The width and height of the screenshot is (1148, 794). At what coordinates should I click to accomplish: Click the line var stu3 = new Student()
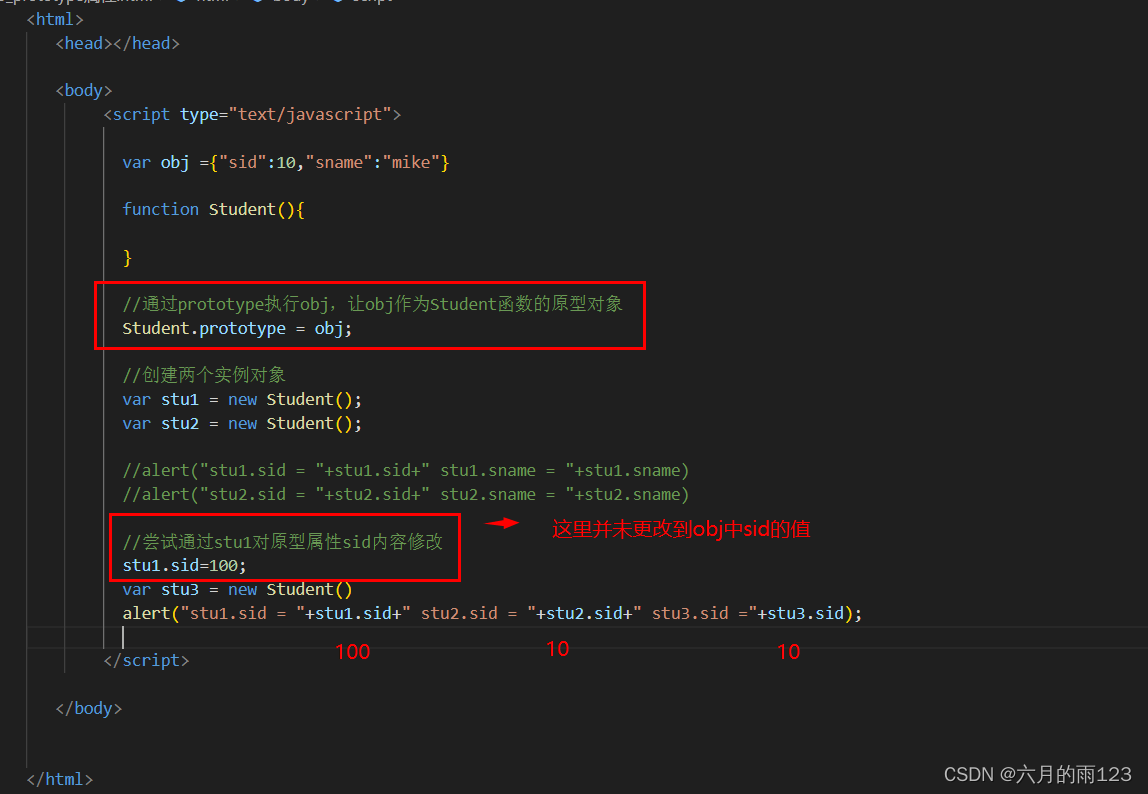(x=237, y=590)
